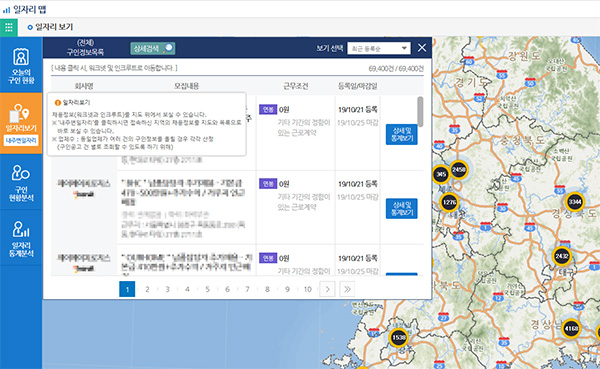
Task: Go to page 9 of listings
Action: click(x=287, y=289)
